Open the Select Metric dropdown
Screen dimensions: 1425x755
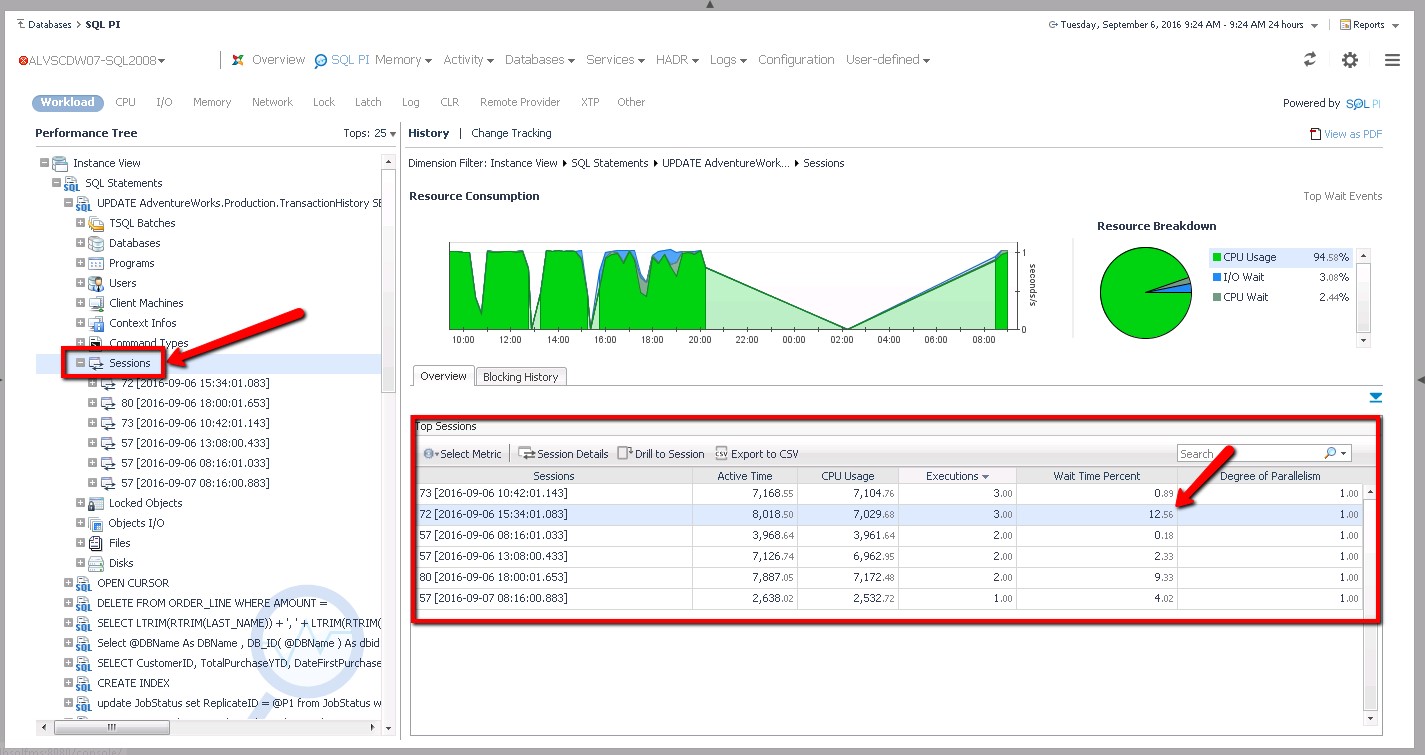coord(463,454)
